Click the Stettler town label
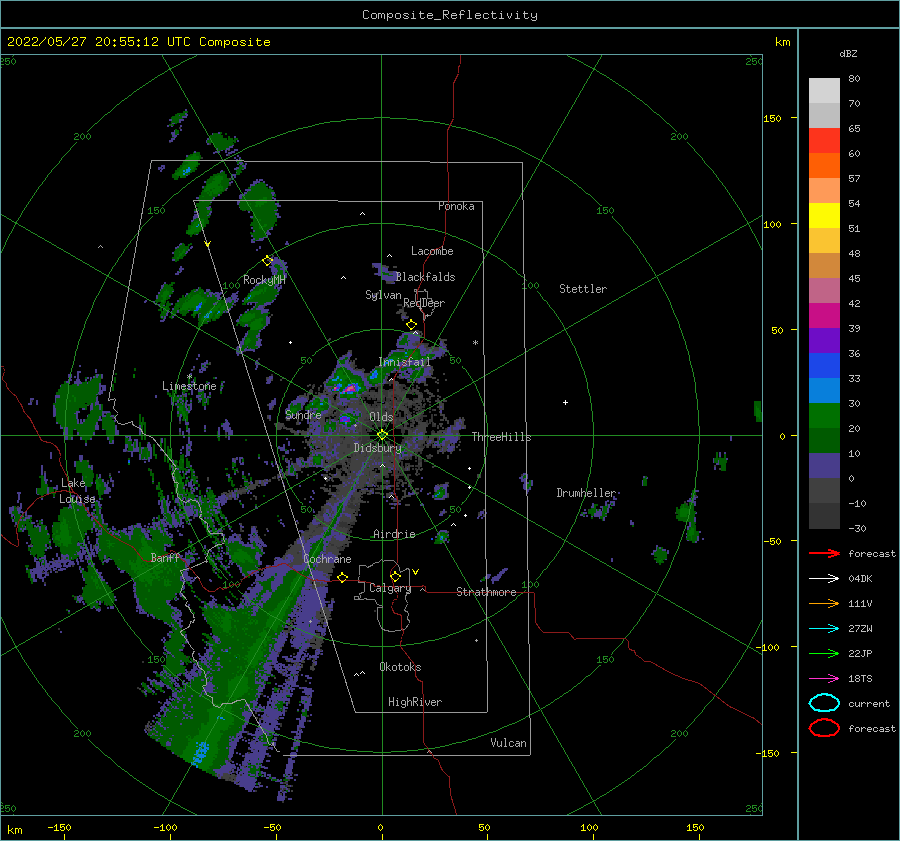The height and width of the screenshot is (841, 900). tap(583, 289)
